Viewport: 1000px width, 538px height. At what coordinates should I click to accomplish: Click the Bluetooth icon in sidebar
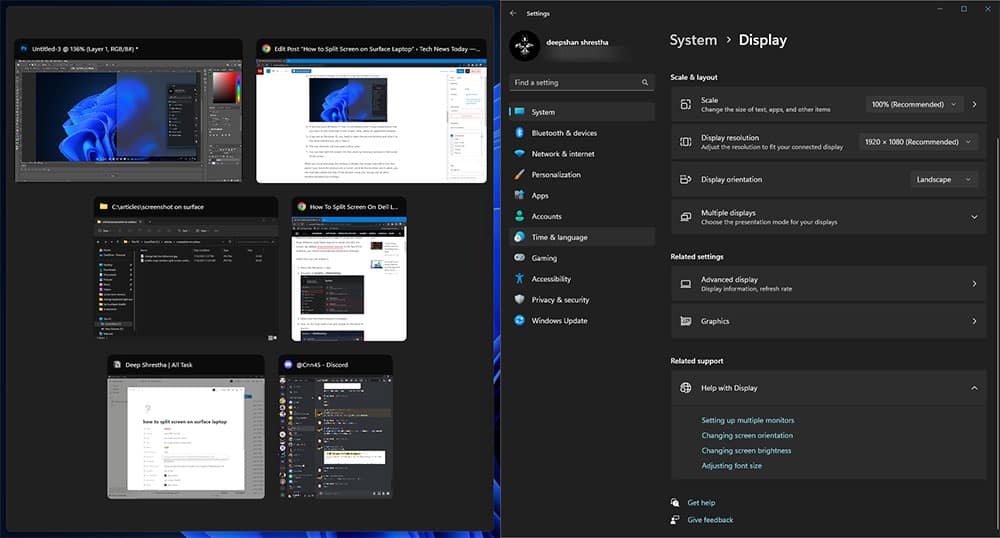coord(520,133)
